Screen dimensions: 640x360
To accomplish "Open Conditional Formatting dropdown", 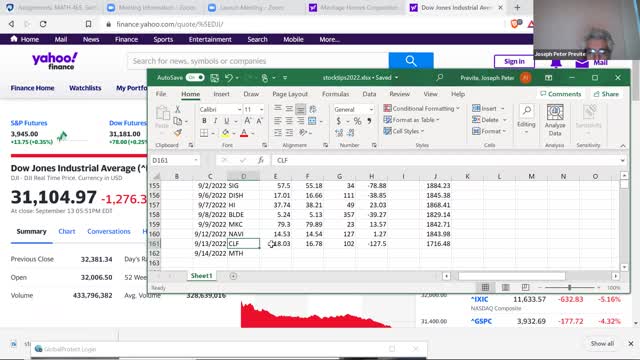I will coord(422,108).
